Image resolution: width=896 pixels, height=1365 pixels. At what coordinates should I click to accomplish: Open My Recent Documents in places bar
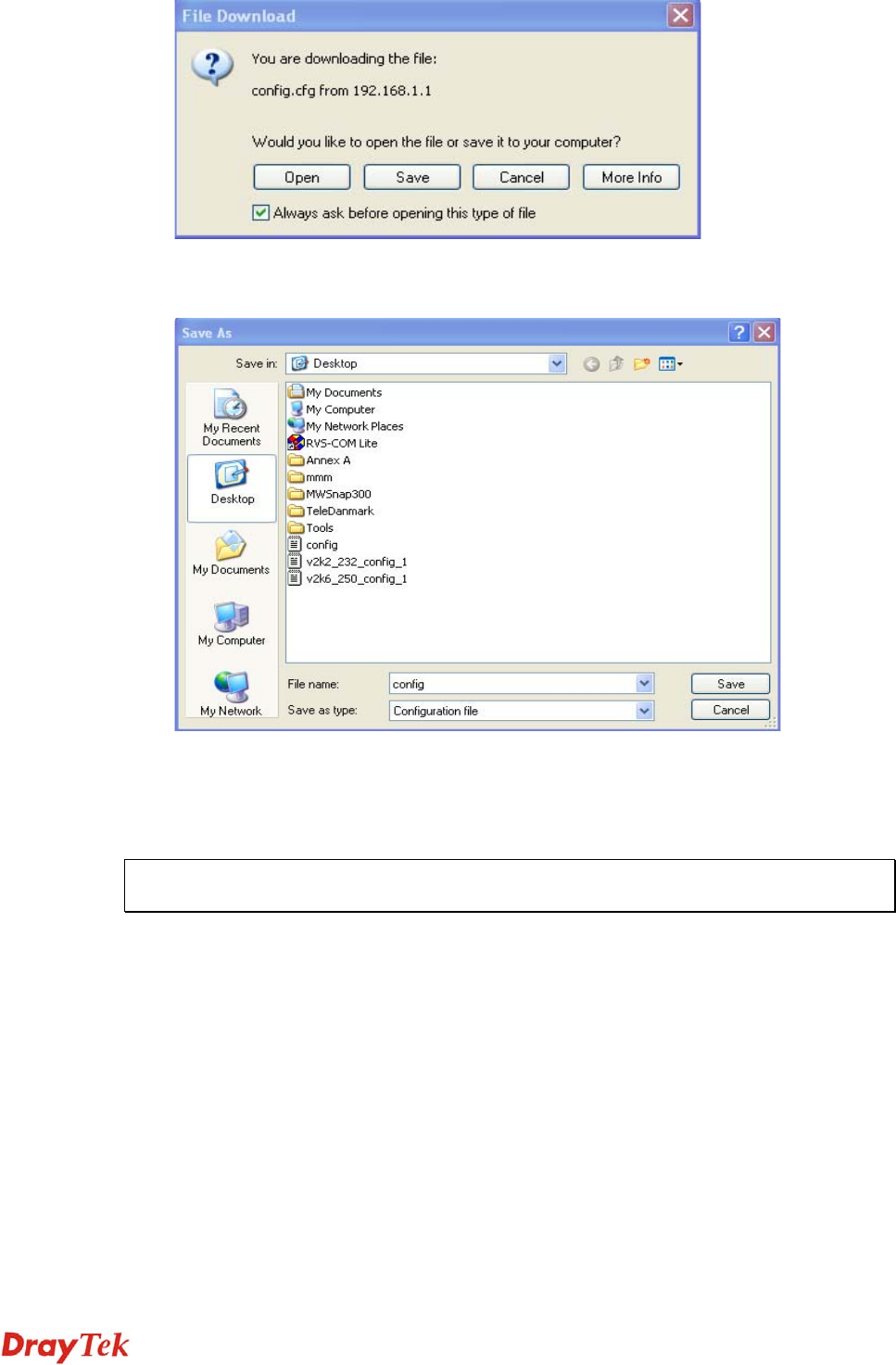(232, 418)
